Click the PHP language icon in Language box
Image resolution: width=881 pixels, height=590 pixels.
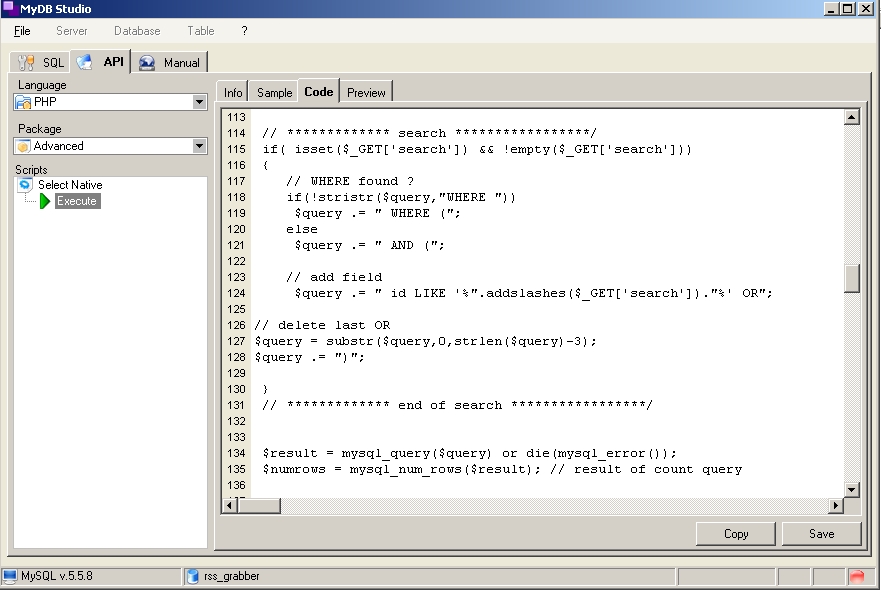pyautogui.click(x=23, y=102)
